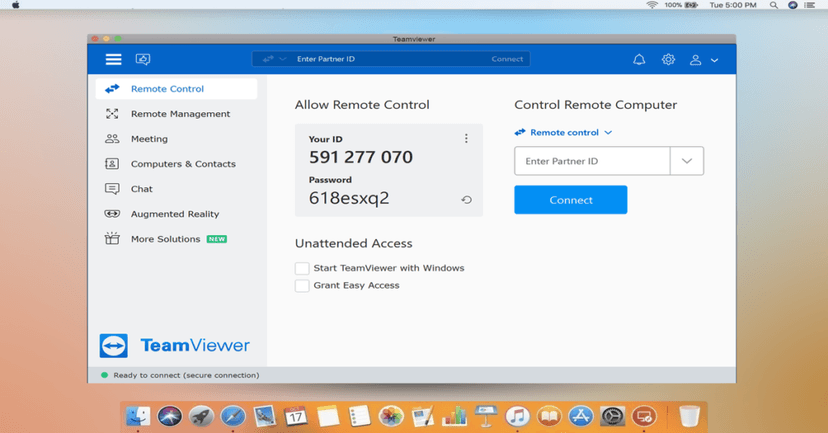Expand the Remote control mode dropdown
The width and height of the screenshot is (828, 433).
tap(563, 132)
